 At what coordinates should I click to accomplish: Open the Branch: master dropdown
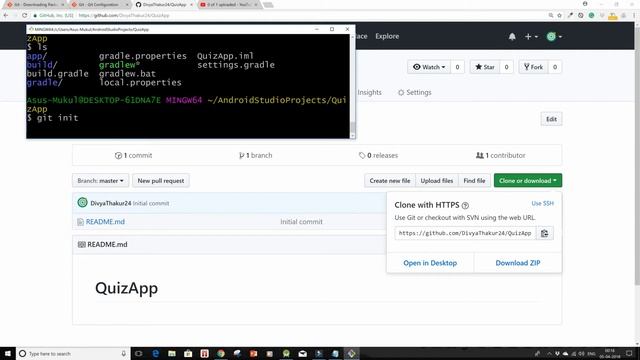[100, 180]
